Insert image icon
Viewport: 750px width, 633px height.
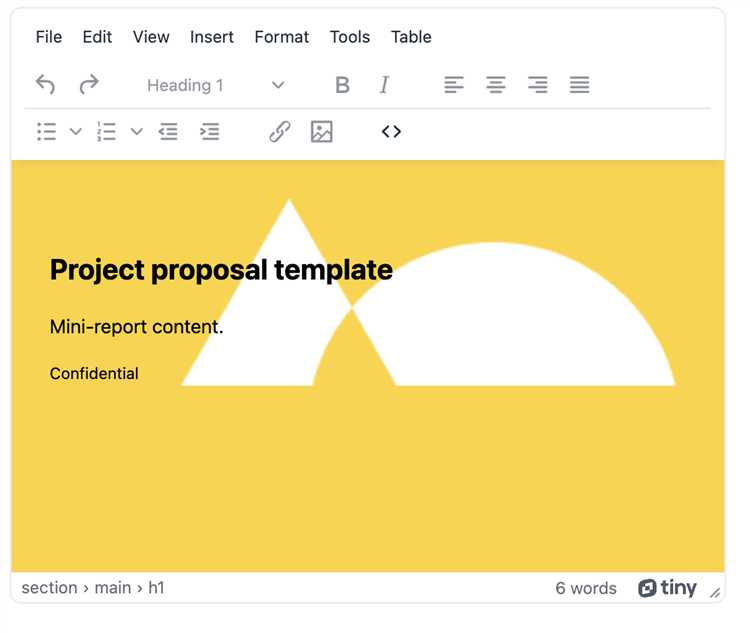(x=321, y=131)
